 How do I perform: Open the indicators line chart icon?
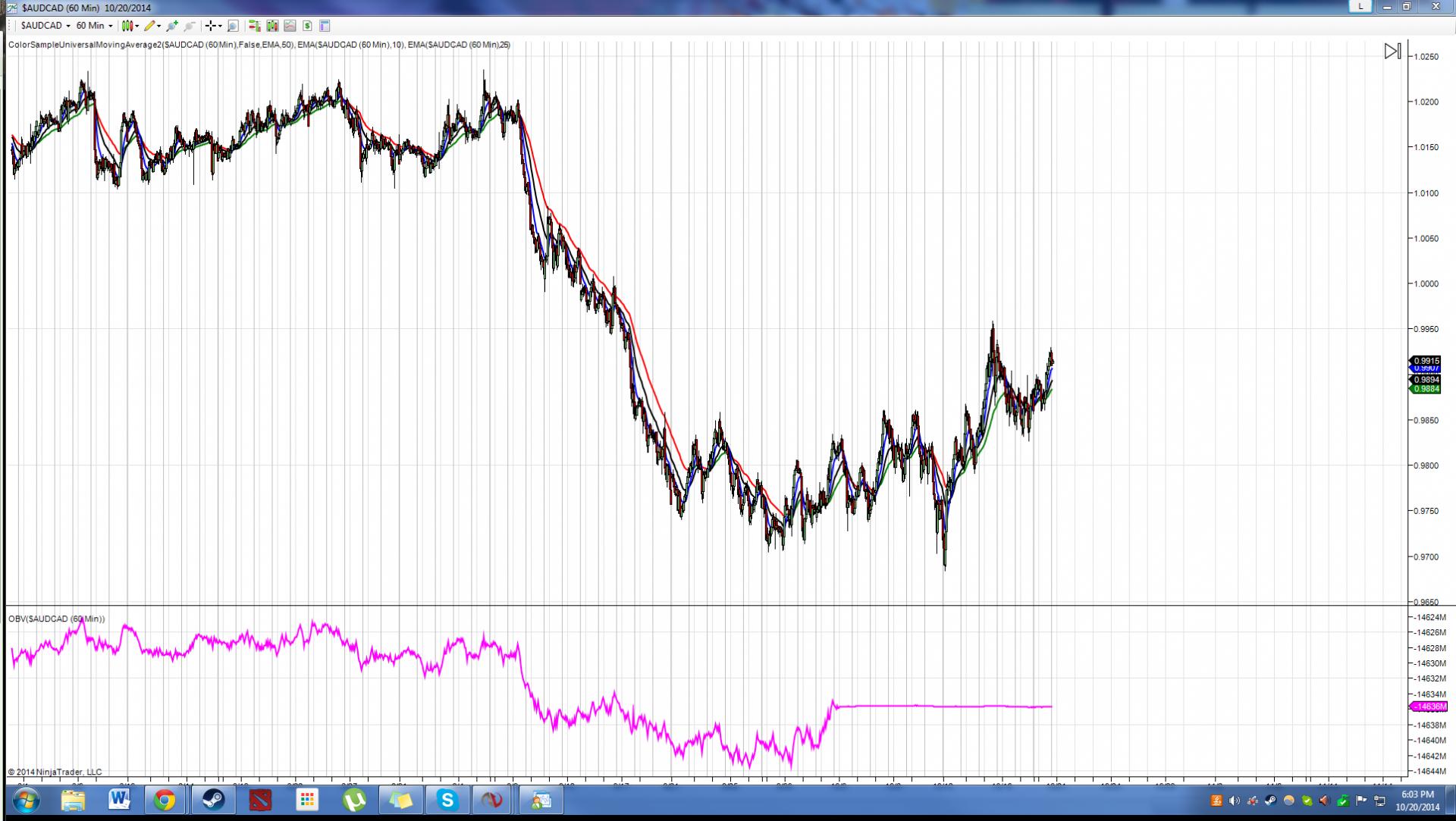pos(290,26)
